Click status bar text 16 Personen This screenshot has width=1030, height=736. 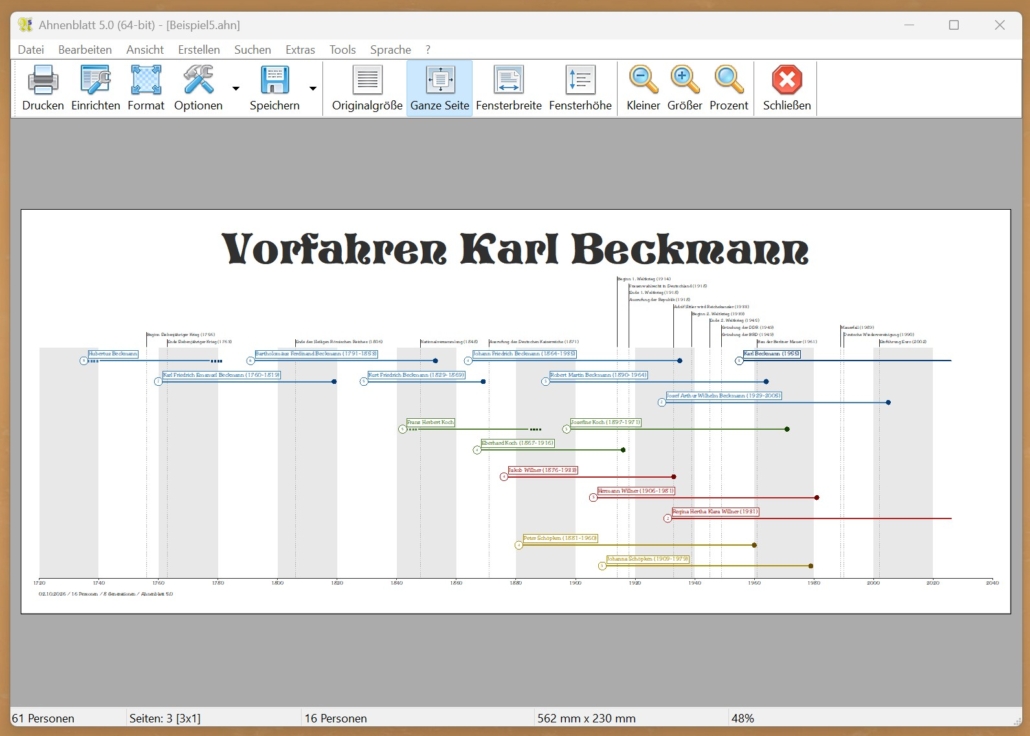(336, 718)
